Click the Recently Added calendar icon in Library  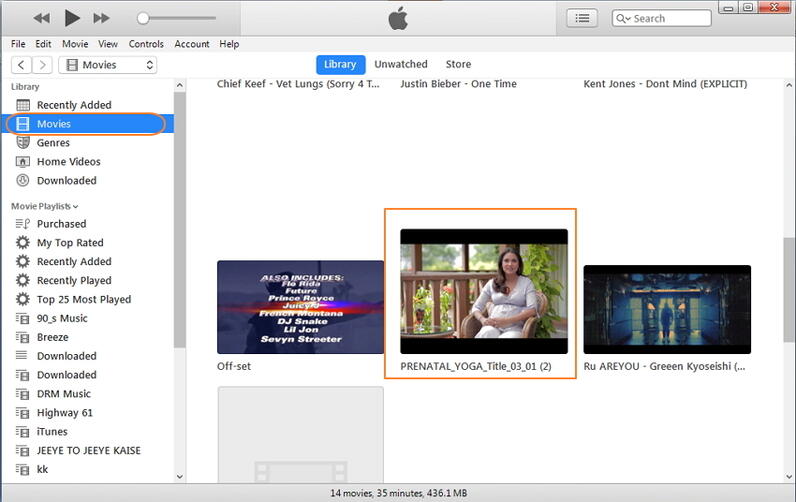pos(23,105)
